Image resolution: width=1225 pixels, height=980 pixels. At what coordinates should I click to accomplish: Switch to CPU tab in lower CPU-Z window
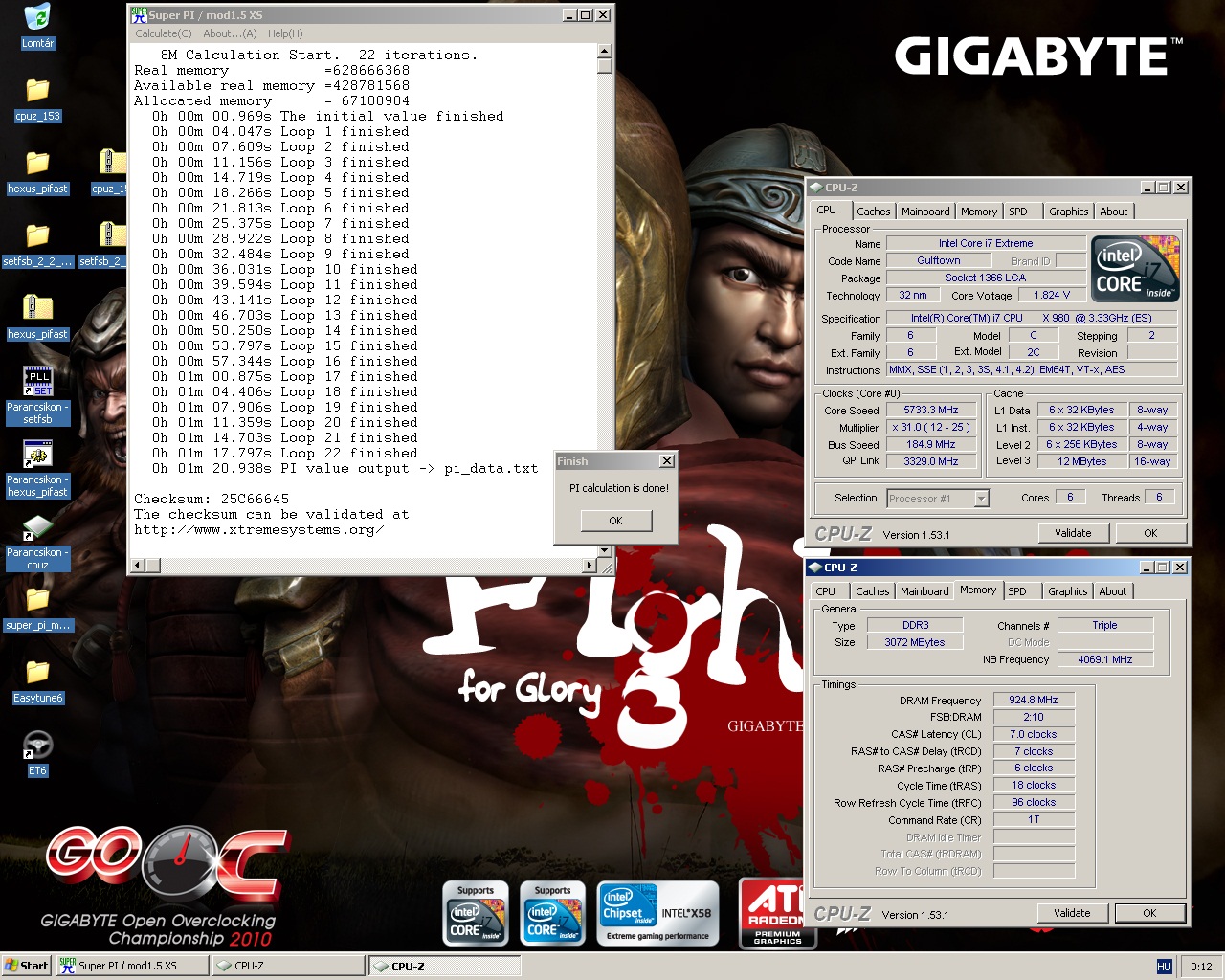click(x=826, y=591)
